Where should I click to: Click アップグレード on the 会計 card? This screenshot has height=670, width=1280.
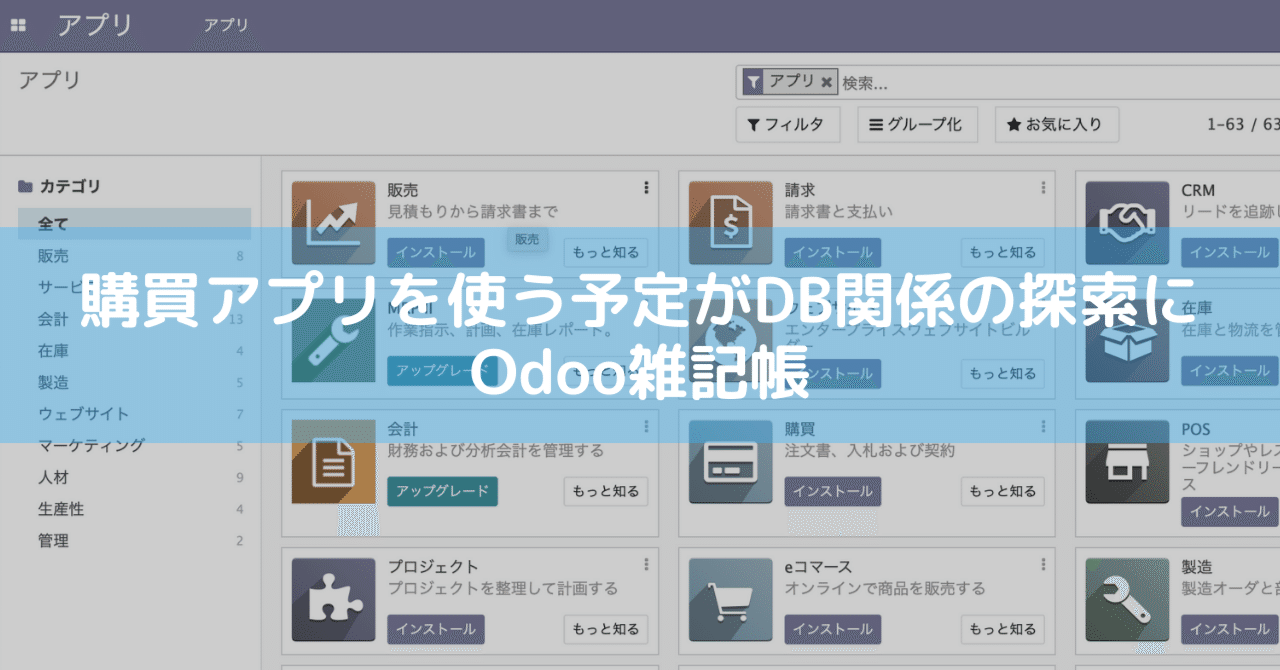[x=442, y=491]
